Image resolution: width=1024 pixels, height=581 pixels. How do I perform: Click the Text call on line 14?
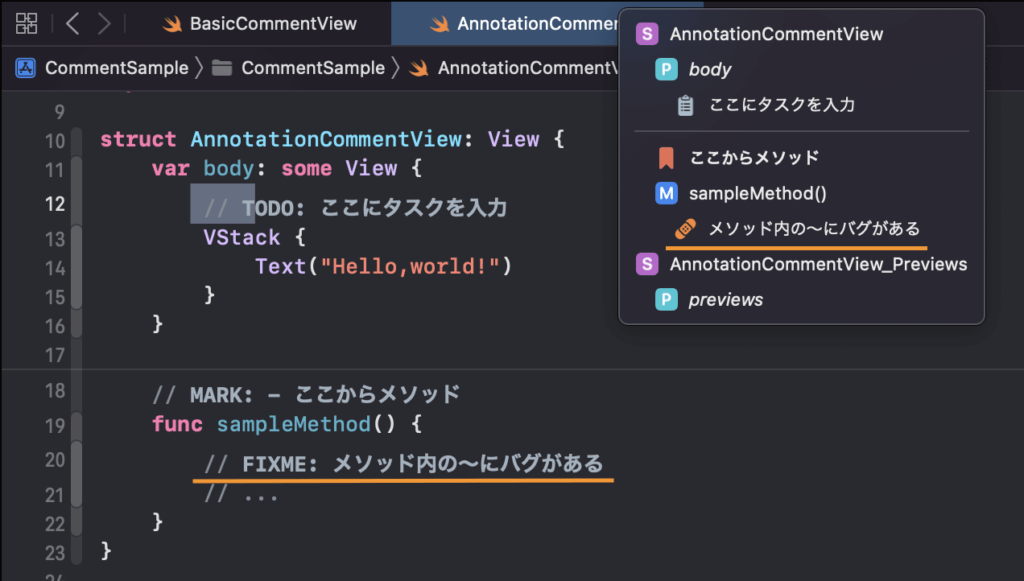click(x=280, y=266)
